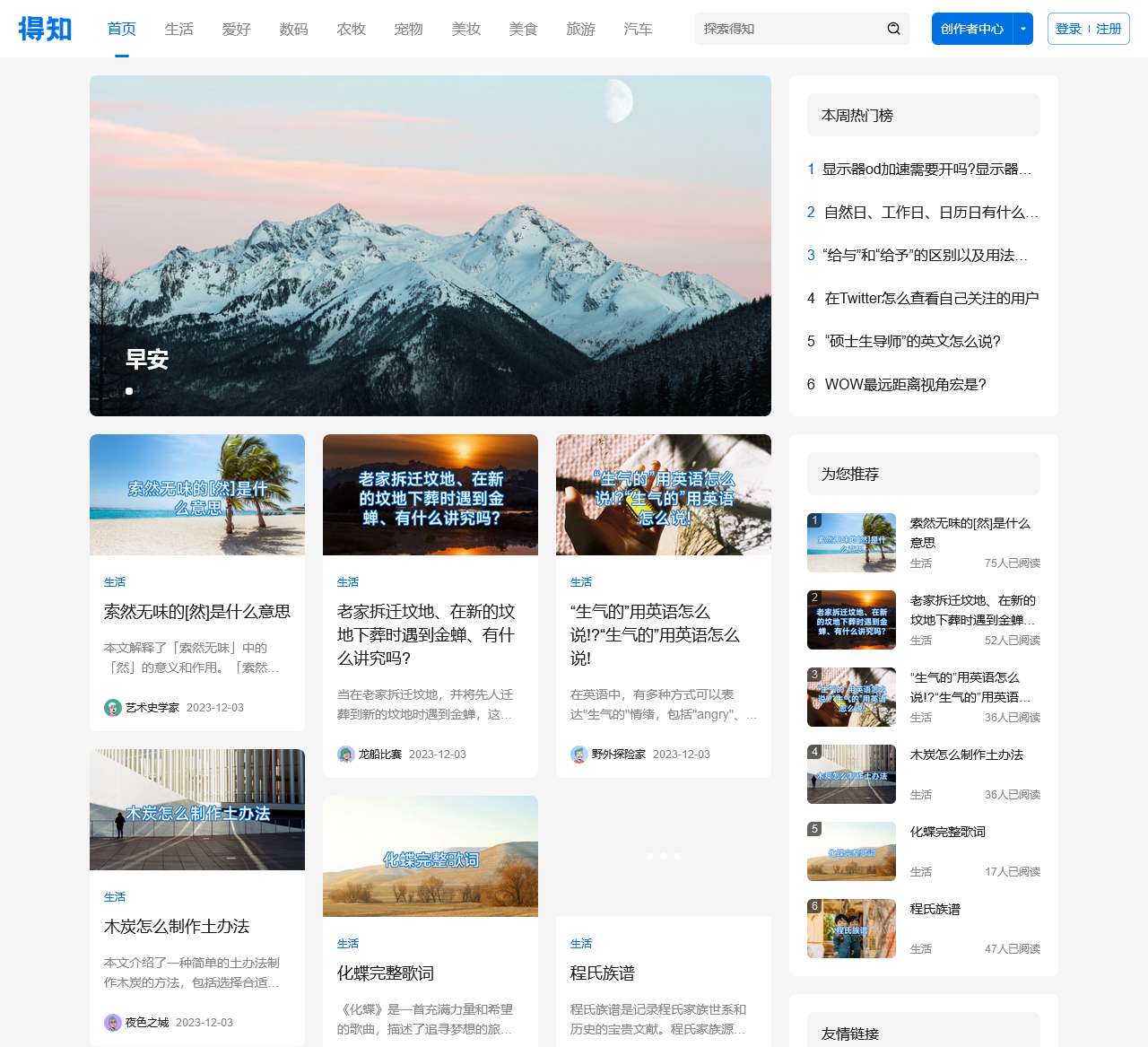
Task: Click the avatar of 艺术史学家
Action: (112, 708)
